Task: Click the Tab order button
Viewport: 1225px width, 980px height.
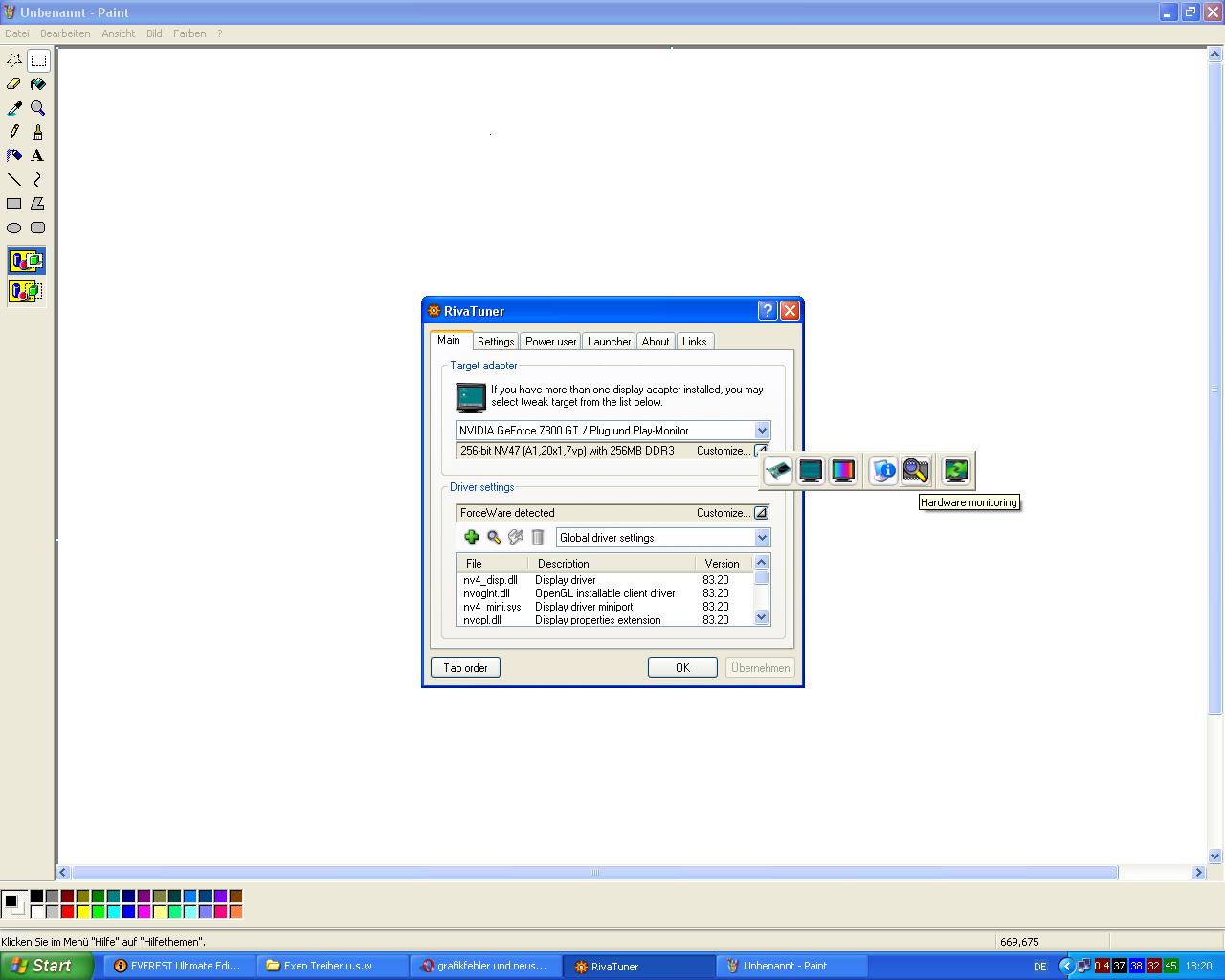Action: tap(465, 668)
